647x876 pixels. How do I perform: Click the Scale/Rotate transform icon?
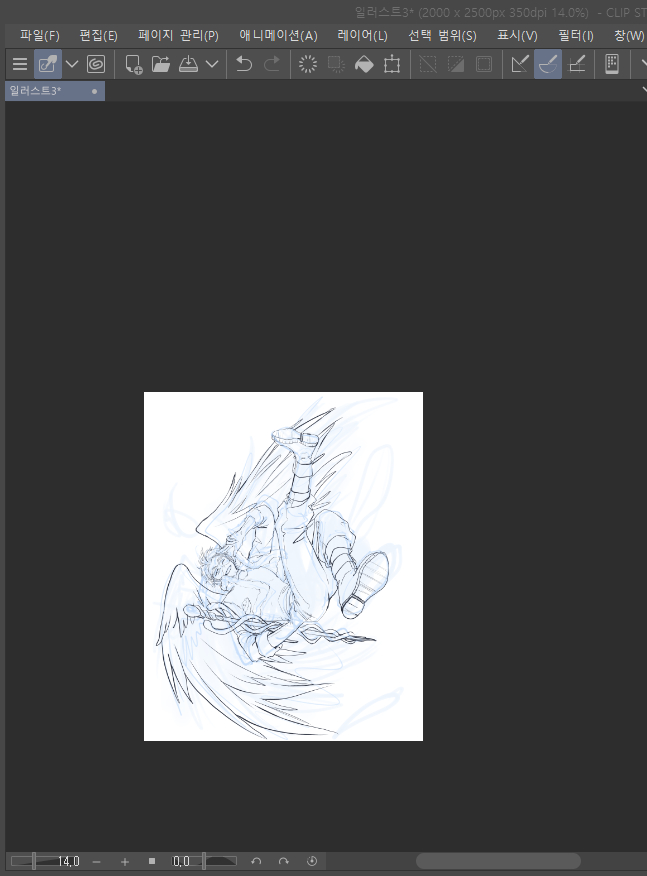click(x=392, y=64)
